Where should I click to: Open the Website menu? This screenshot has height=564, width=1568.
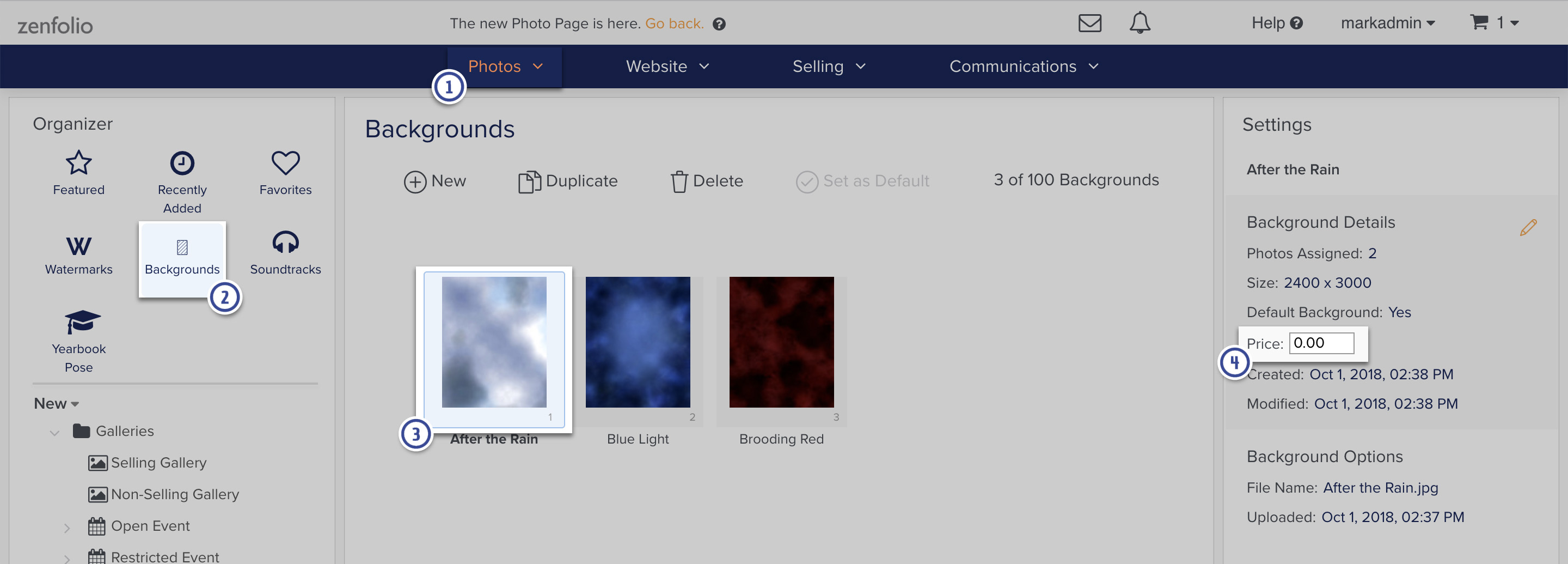tap(667, 66)
